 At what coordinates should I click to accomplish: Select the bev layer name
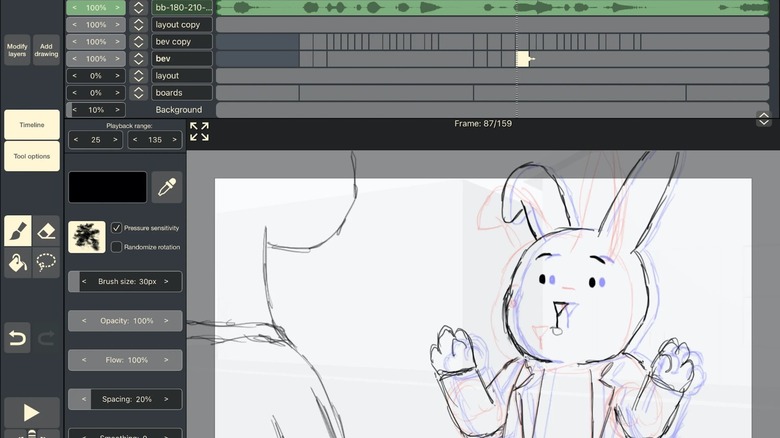pyautogui.click(x=182, y=59)
